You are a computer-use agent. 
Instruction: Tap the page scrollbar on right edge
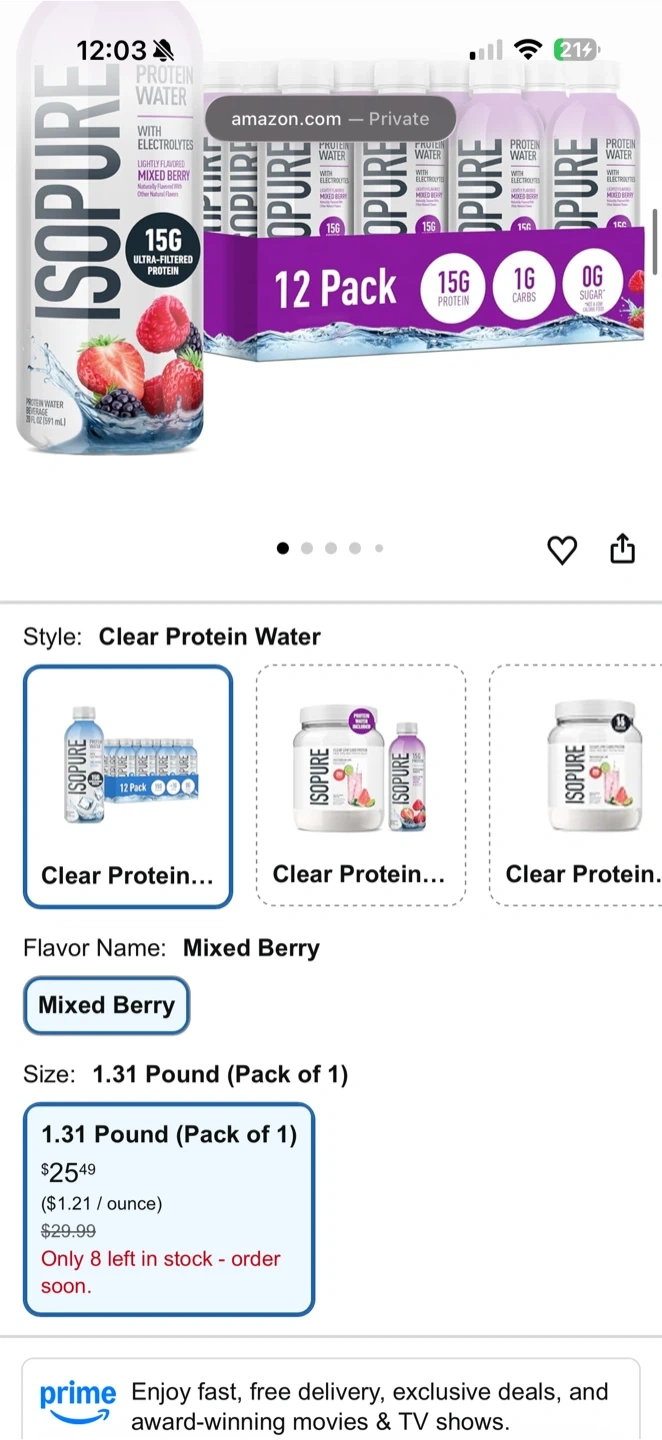click(x=655, y=240)
